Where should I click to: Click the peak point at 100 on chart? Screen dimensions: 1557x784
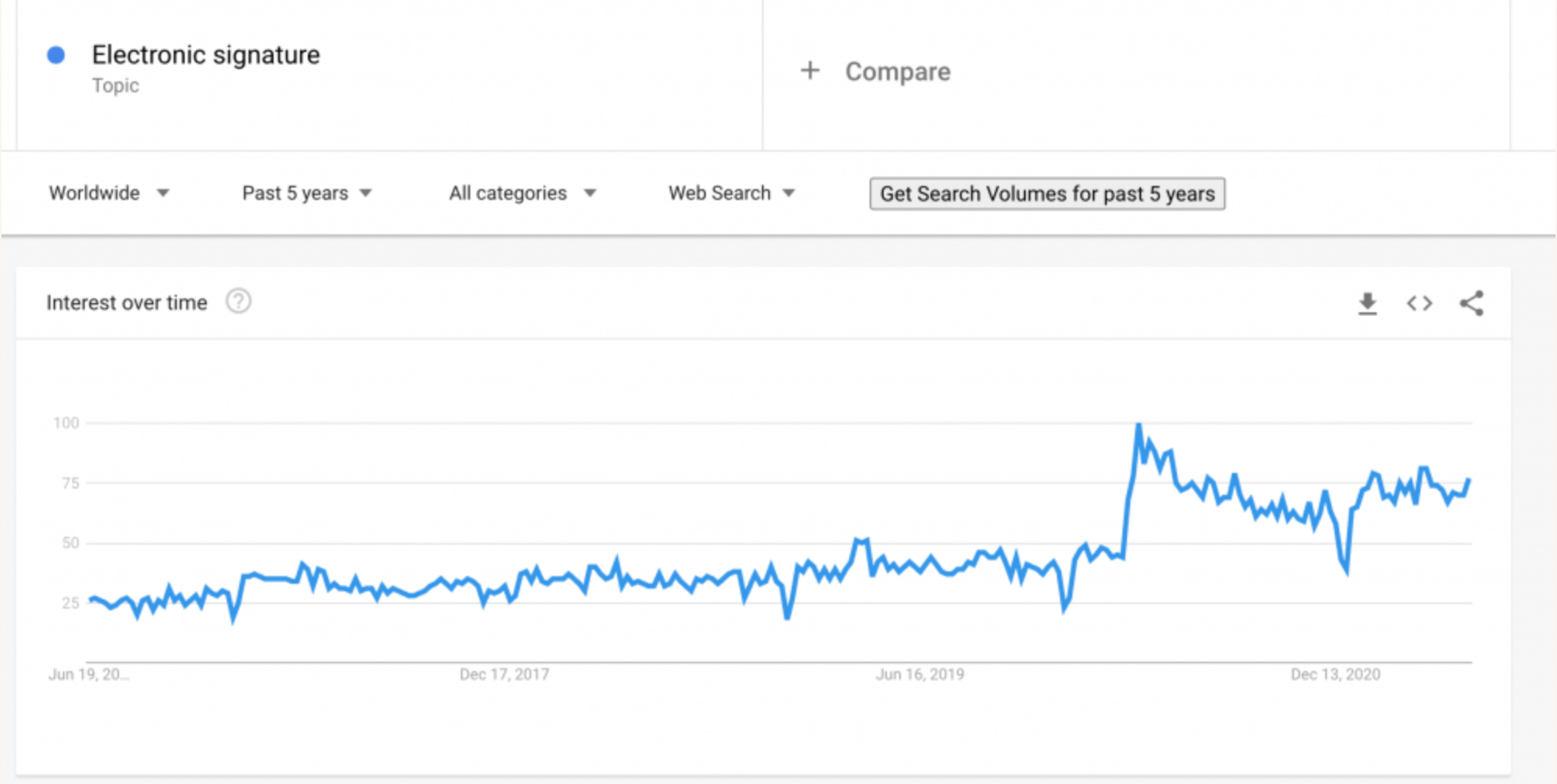(x=1138, y=425)
